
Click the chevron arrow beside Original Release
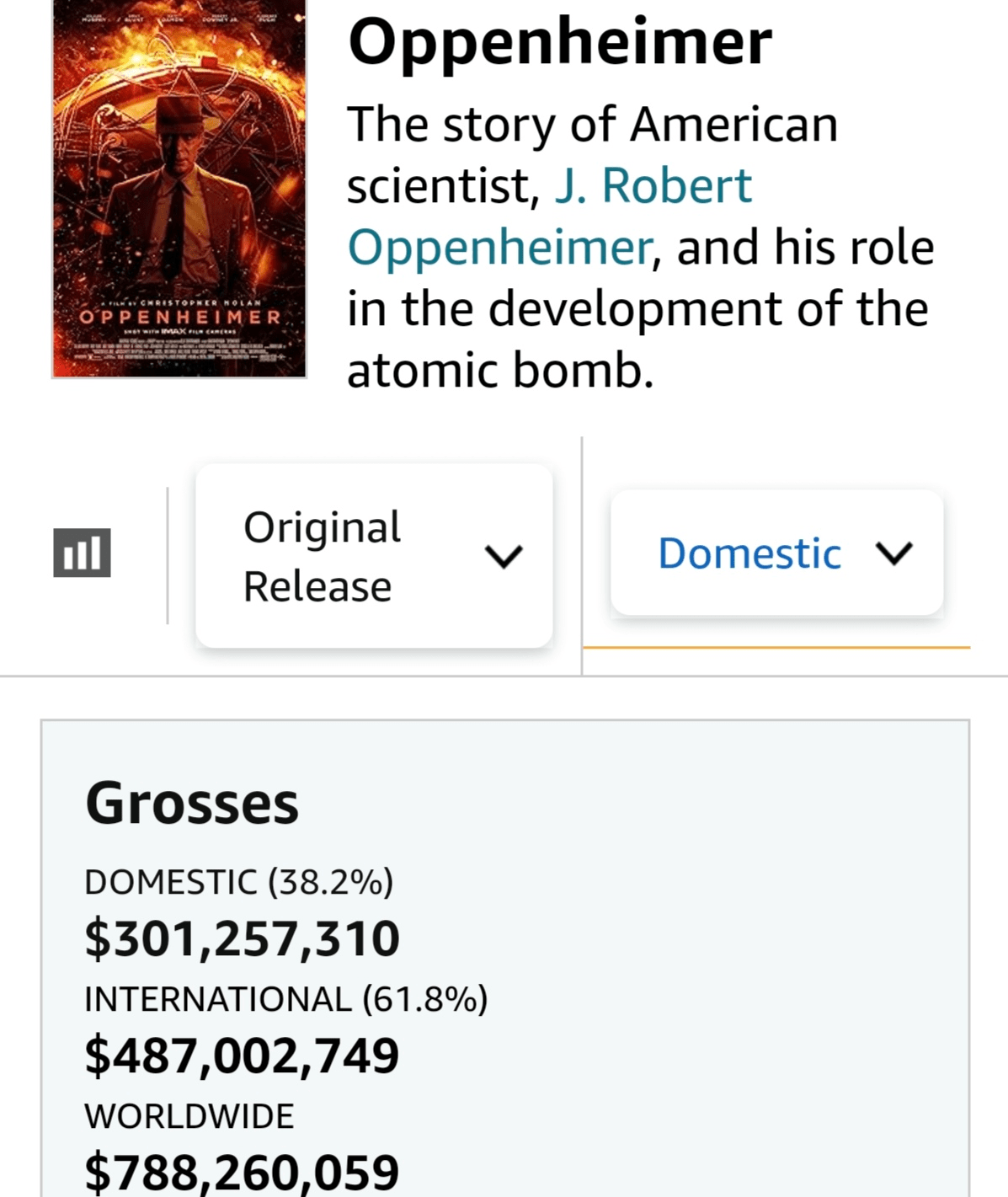pos(504,556)
